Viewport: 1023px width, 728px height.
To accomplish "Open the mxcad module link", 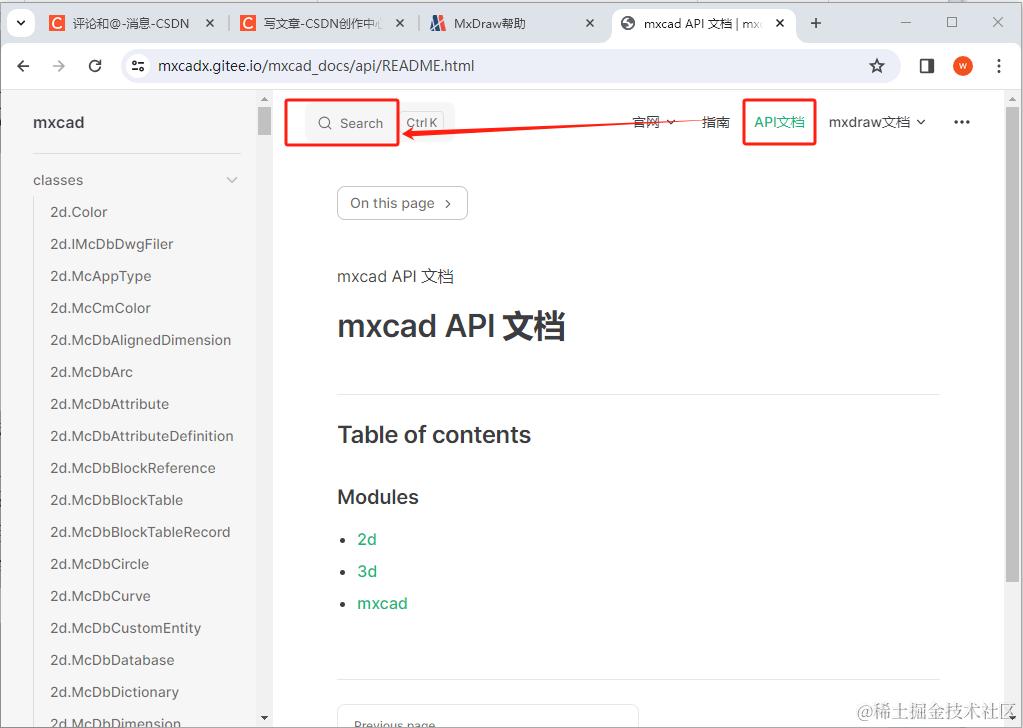I will pos(382,603).
